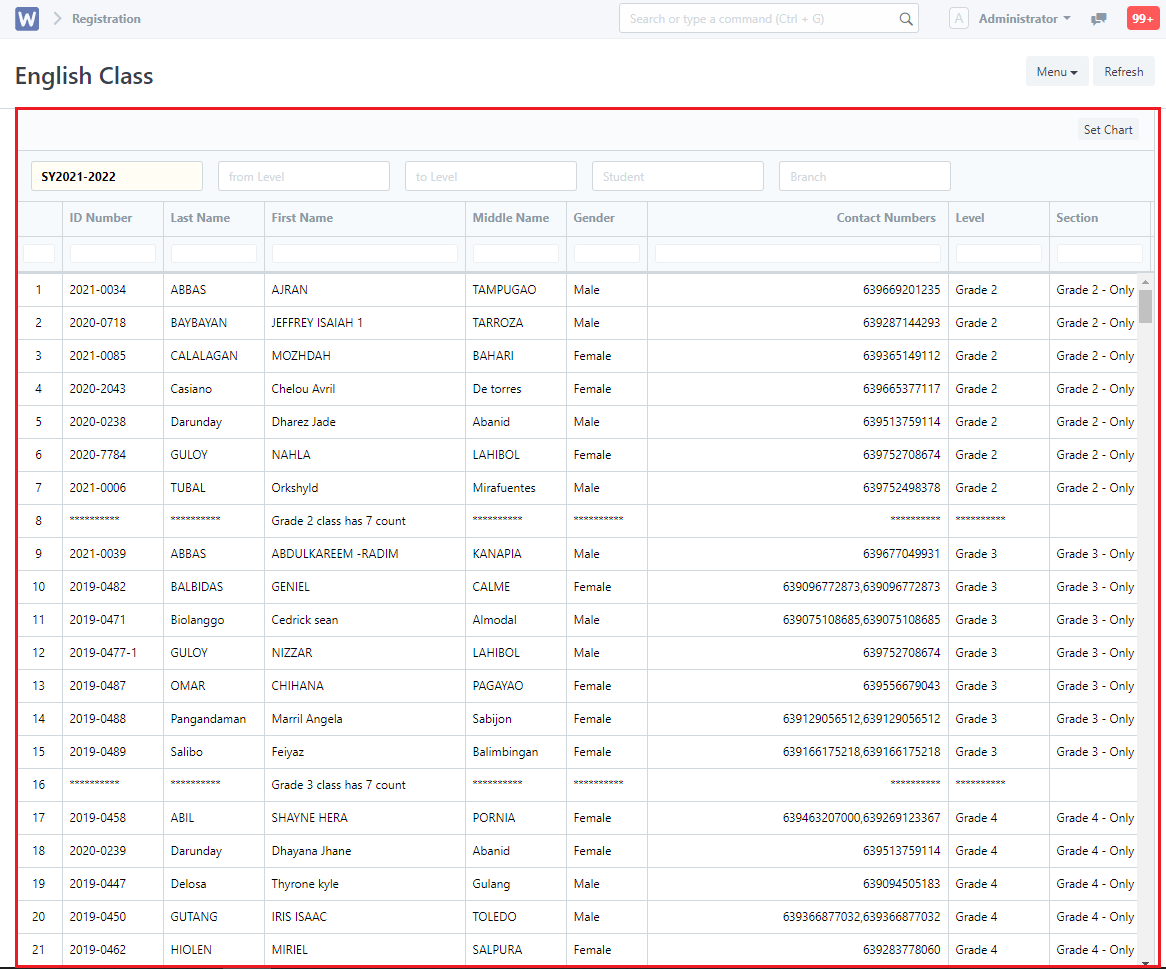Click the Last Name column filter box
The image size is (1166, 969).
[x=213, y=254]
